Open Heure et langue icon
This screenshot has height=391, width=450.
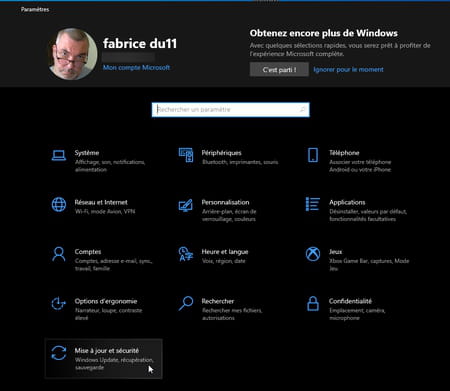point(186,254)
